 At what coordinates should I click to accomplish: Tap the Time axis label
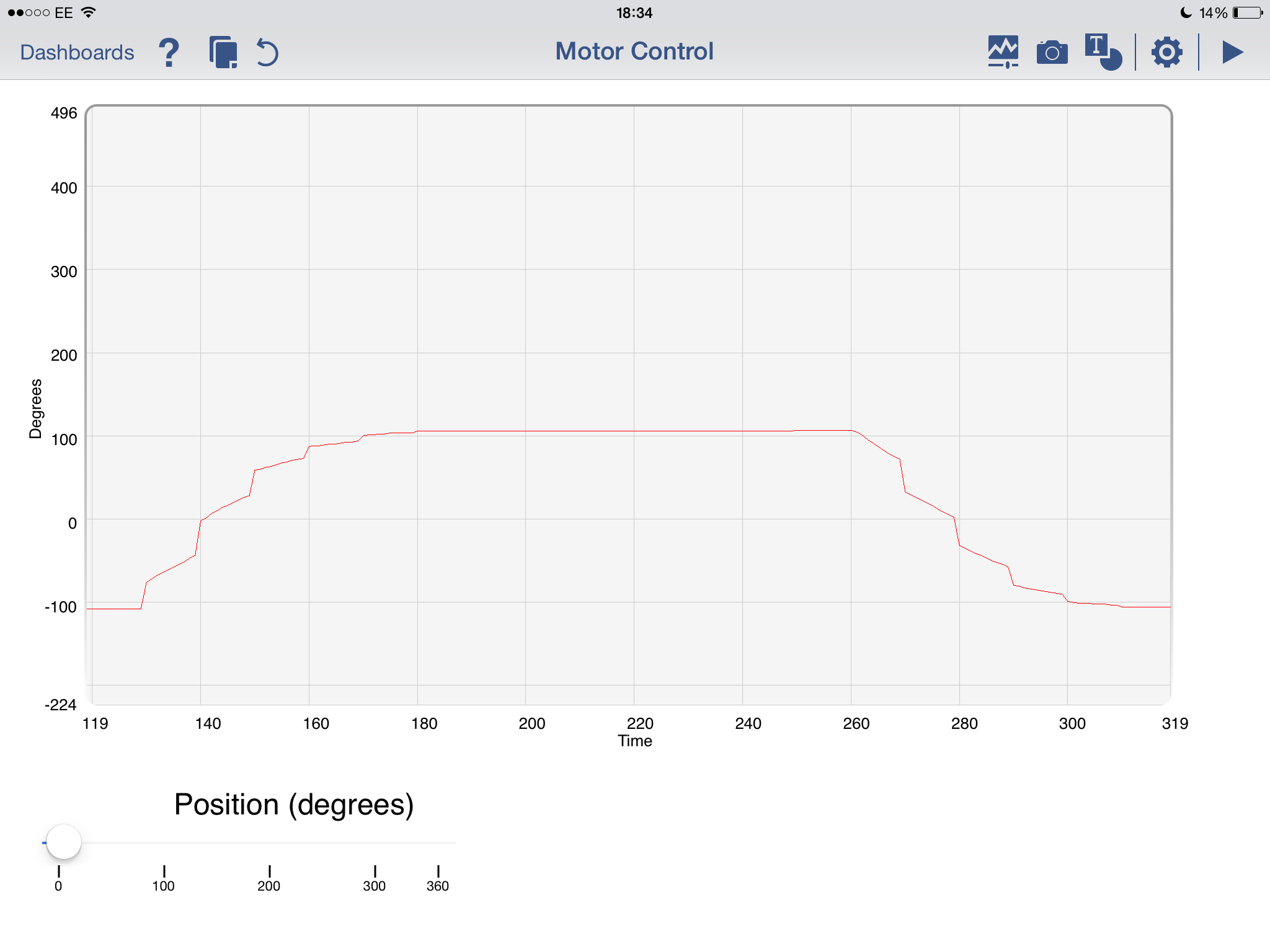coord(635,741)
